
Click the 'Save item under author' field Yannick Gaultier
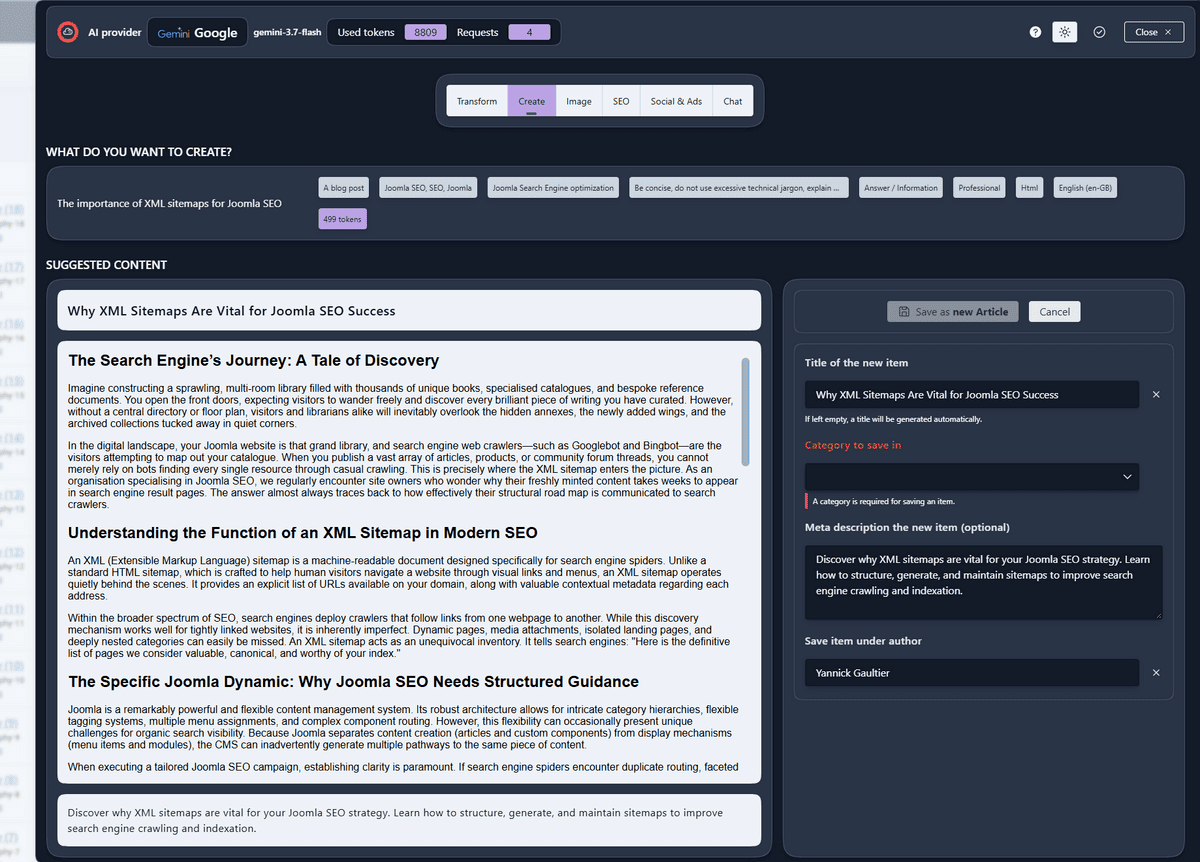[x=972, y=673]
